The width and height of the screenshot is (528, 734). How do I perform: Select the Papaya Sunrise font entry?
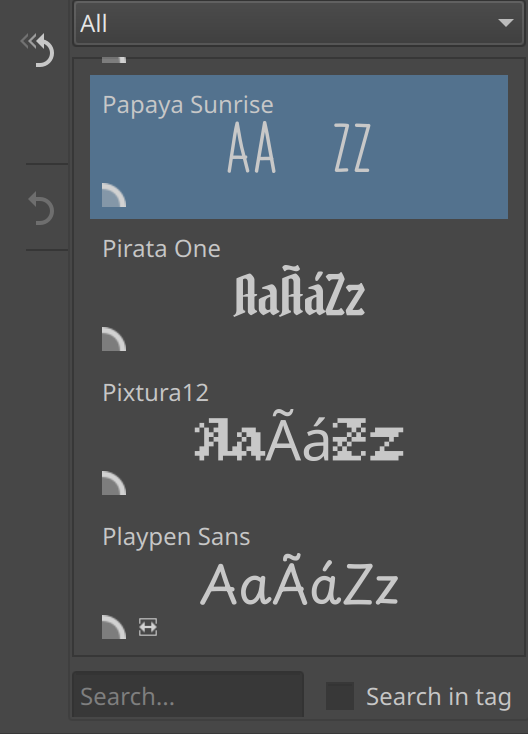pos(299,147)
